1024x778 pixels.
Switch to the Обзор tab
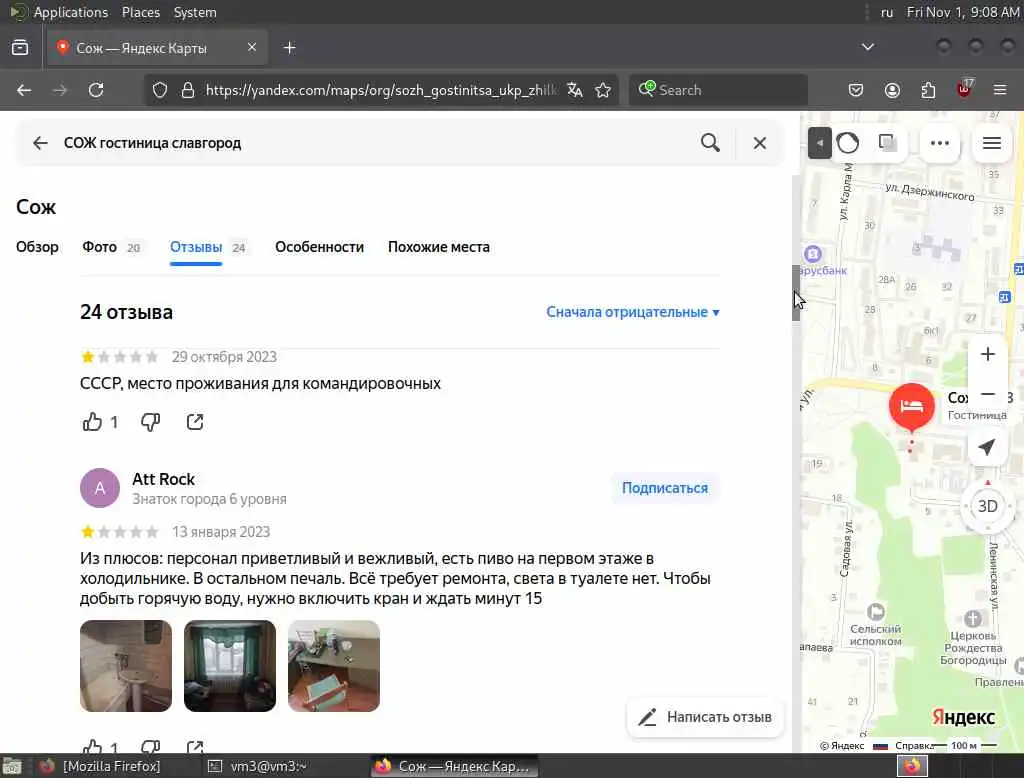(x=37, y=247)
